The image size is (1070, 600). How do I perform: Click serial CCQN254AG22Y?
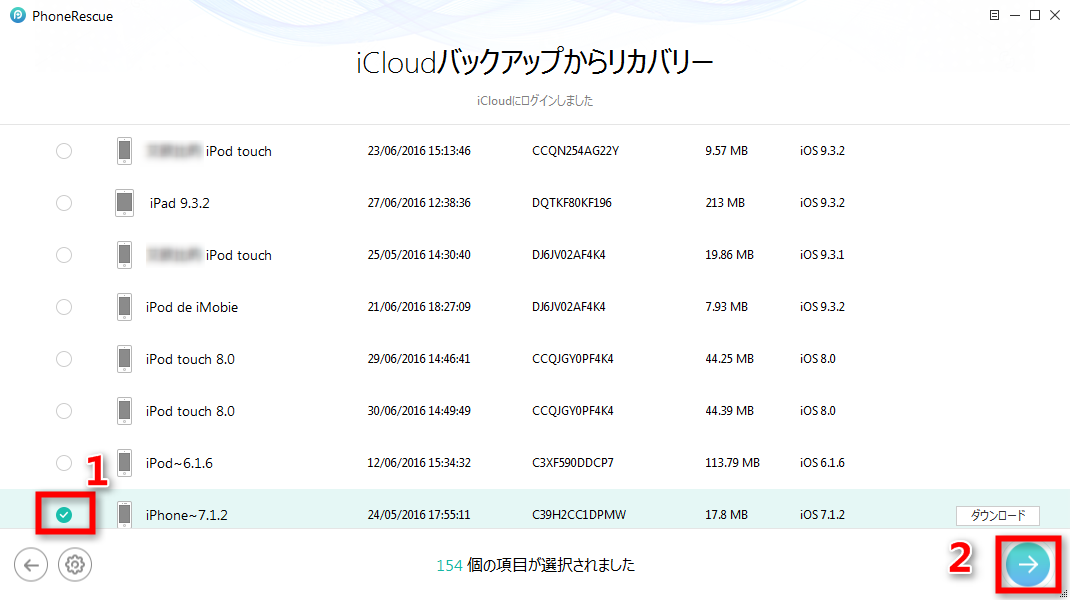click(575, 151)
